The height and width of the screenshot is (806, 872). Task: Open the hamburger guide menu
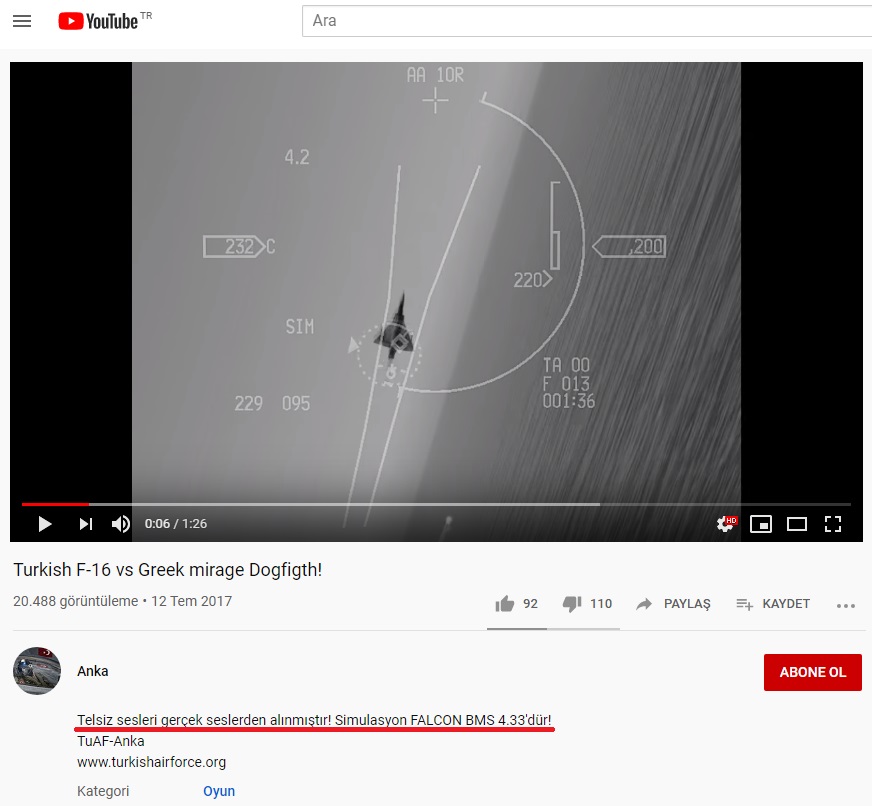point(22,21)
